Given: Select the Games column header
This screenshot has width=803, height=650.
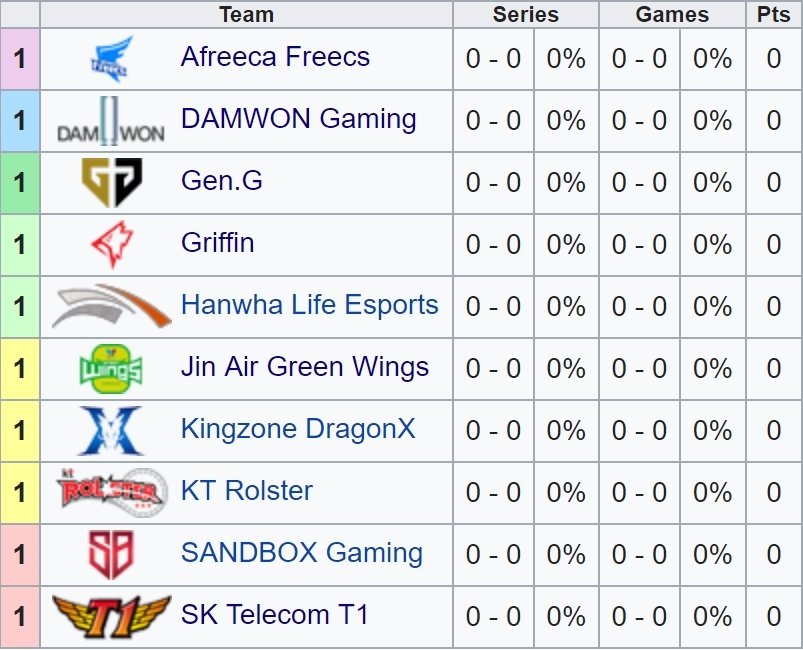Looking at the screenshot, I should point(672,14).
